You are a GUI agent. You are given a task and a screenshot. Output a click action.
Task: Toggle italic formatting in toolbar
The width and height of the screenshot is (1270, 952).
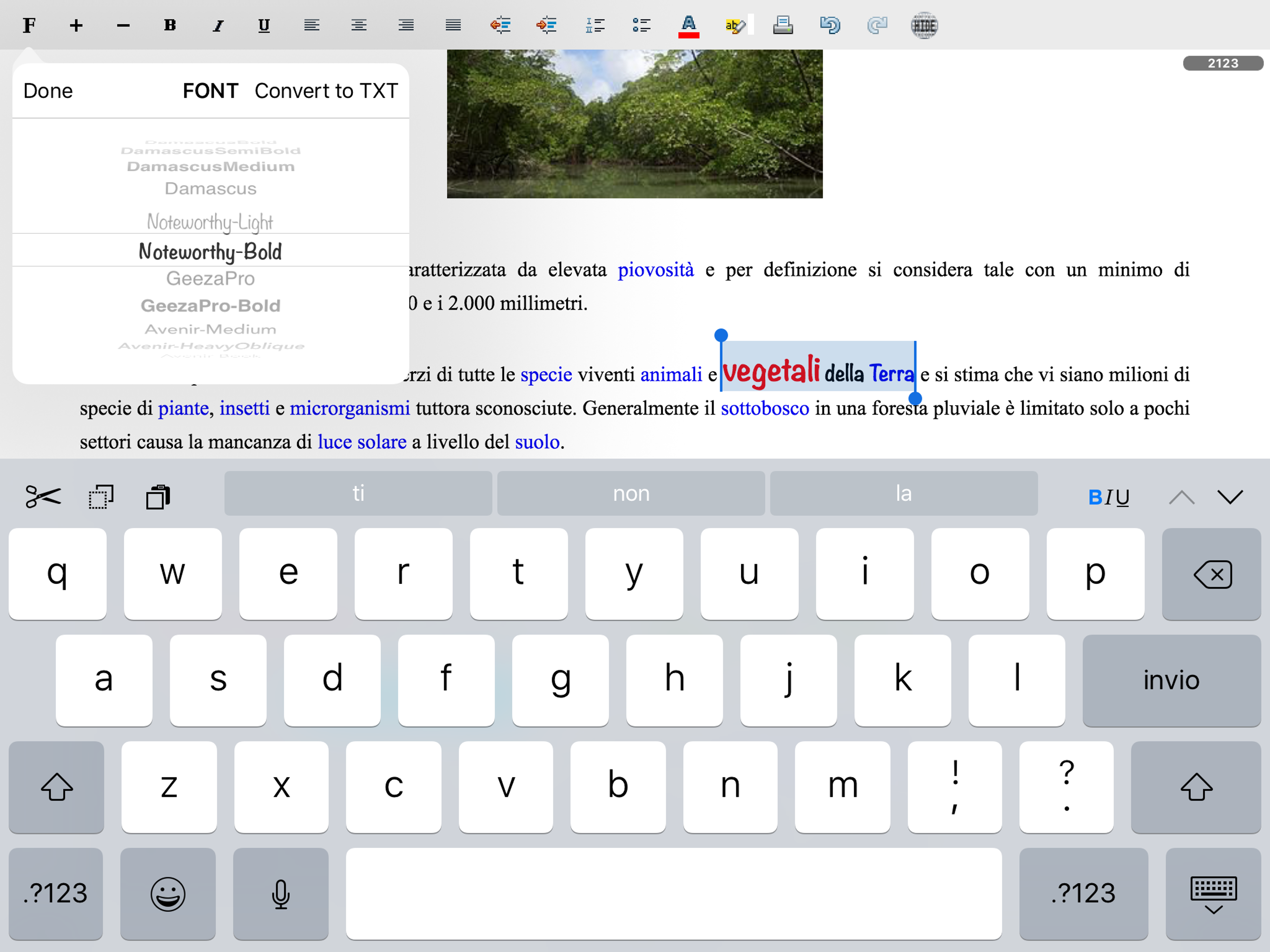tap(218, 25)
